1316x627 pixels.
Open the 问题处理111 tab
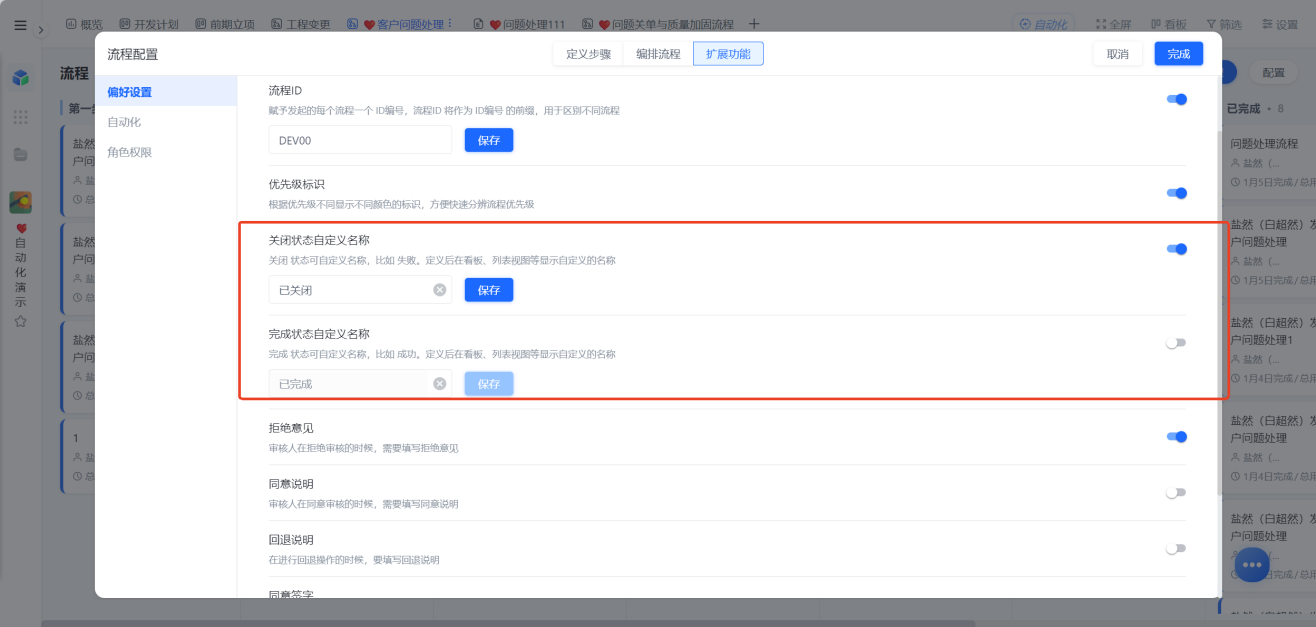click(519, 24)
